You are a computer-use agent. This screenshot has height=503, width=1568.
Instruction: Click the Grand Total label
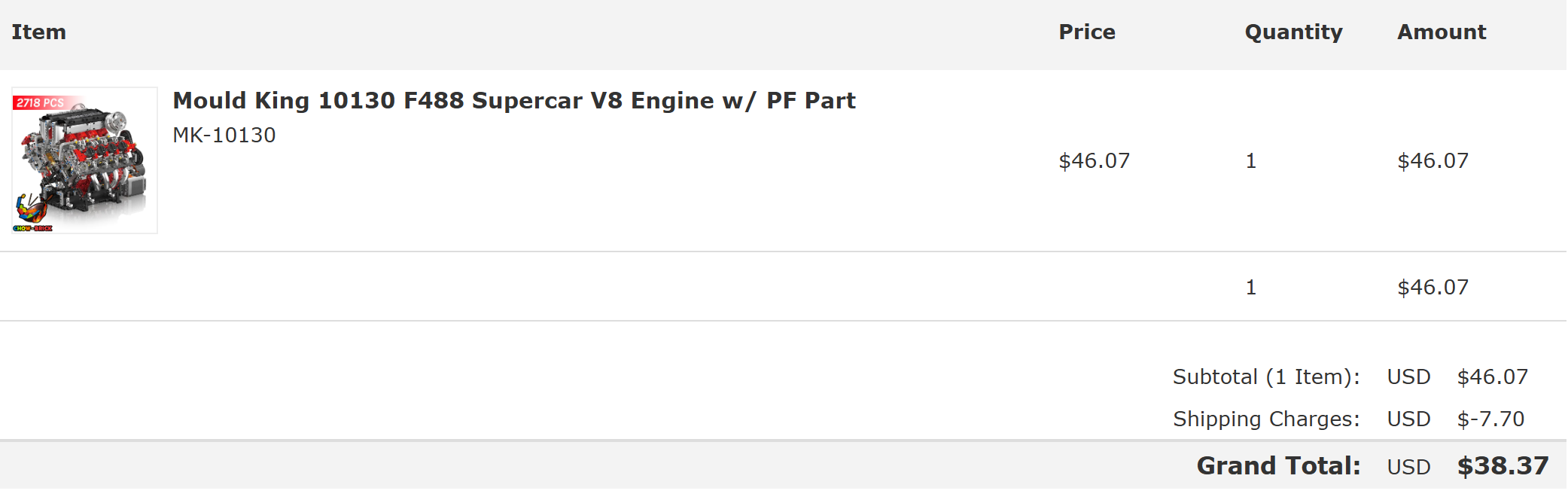(1278, 465)
